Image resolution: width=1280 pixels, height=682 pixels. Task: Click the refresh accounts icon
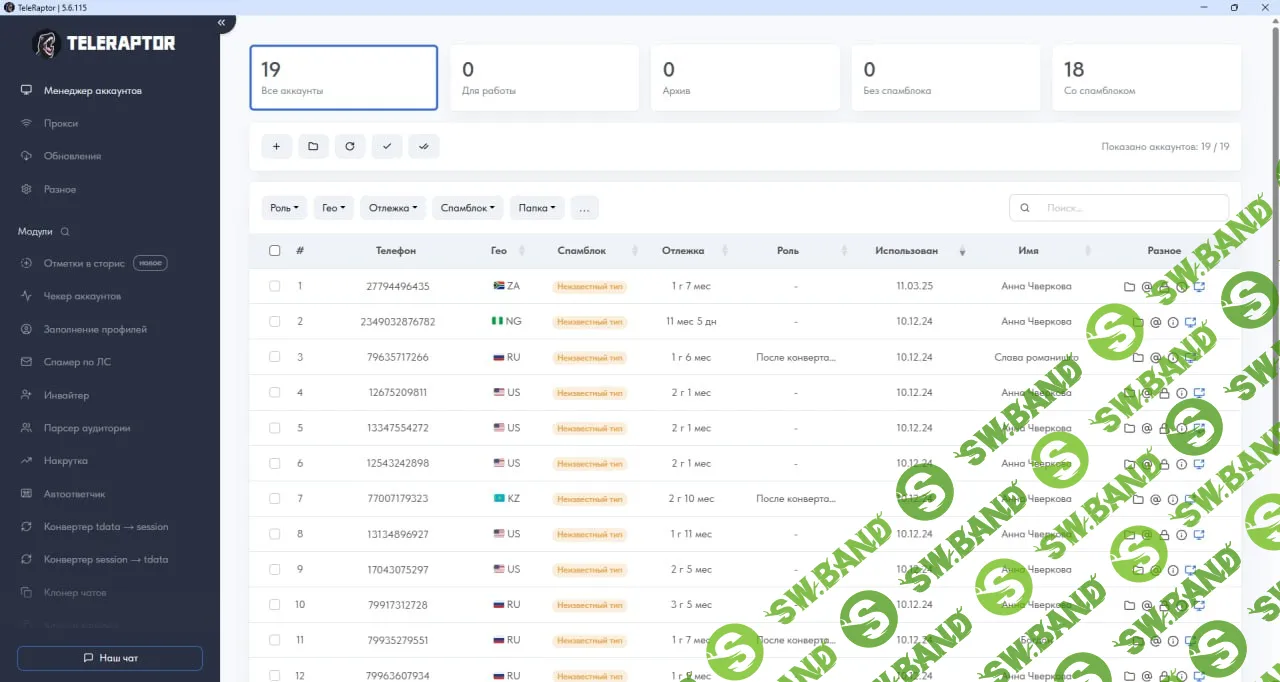click(350, 146)
